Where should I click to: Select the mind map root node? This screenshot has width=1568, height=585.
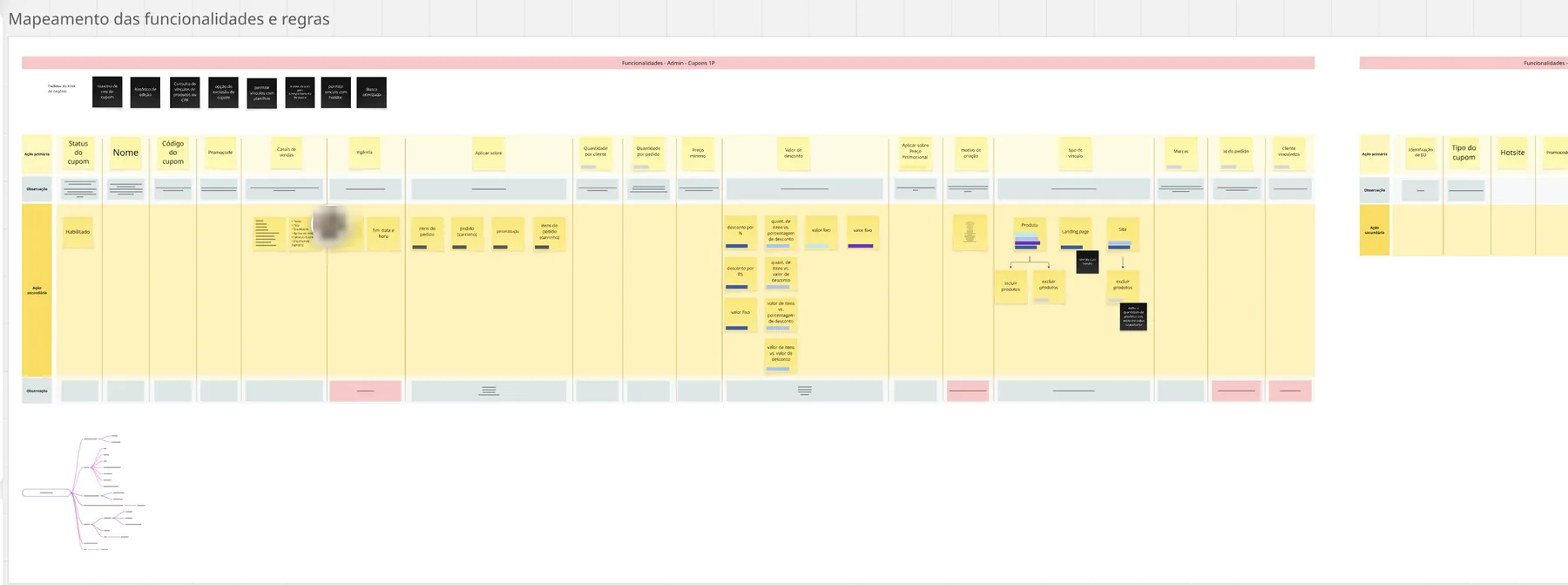tap(46, 493)
